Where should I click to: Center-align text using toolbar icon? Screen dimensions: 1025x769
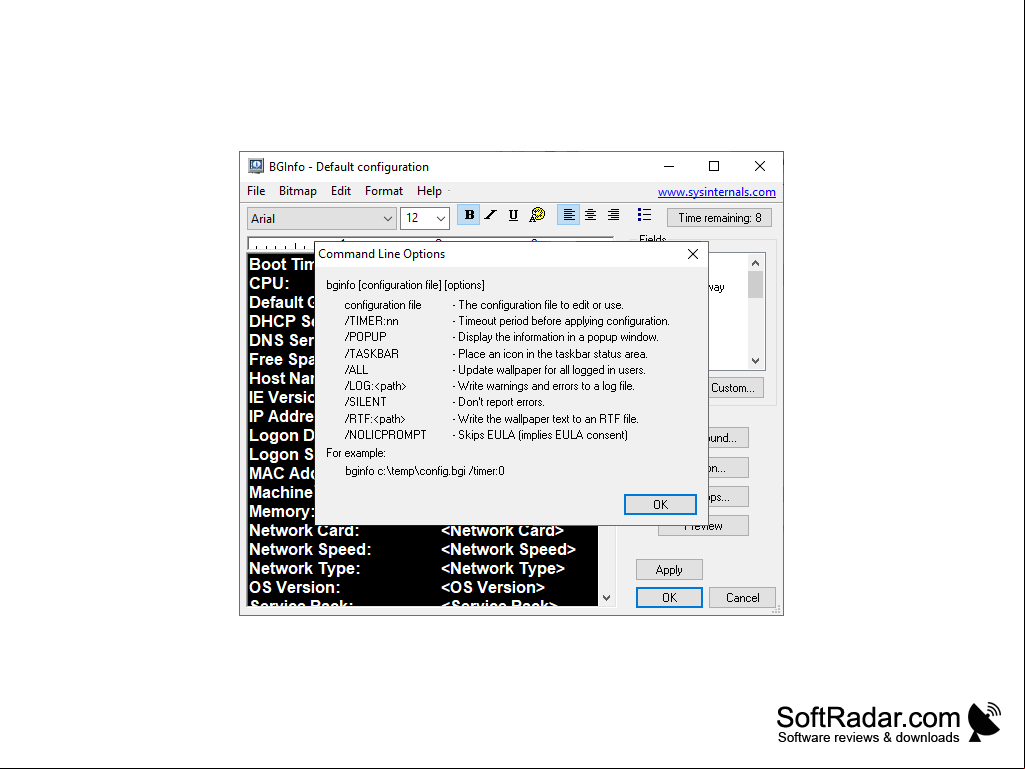590,215
